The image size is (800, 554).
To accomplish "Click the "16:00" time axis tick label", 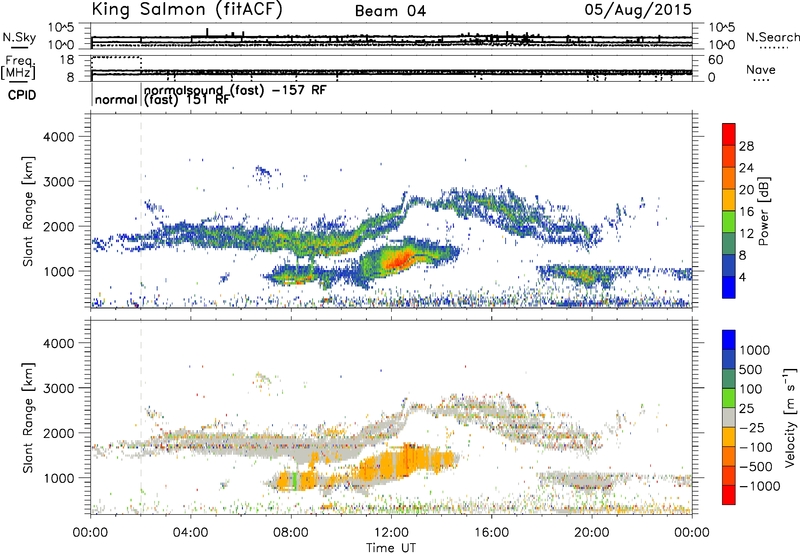I will click(x=491, y=533).
